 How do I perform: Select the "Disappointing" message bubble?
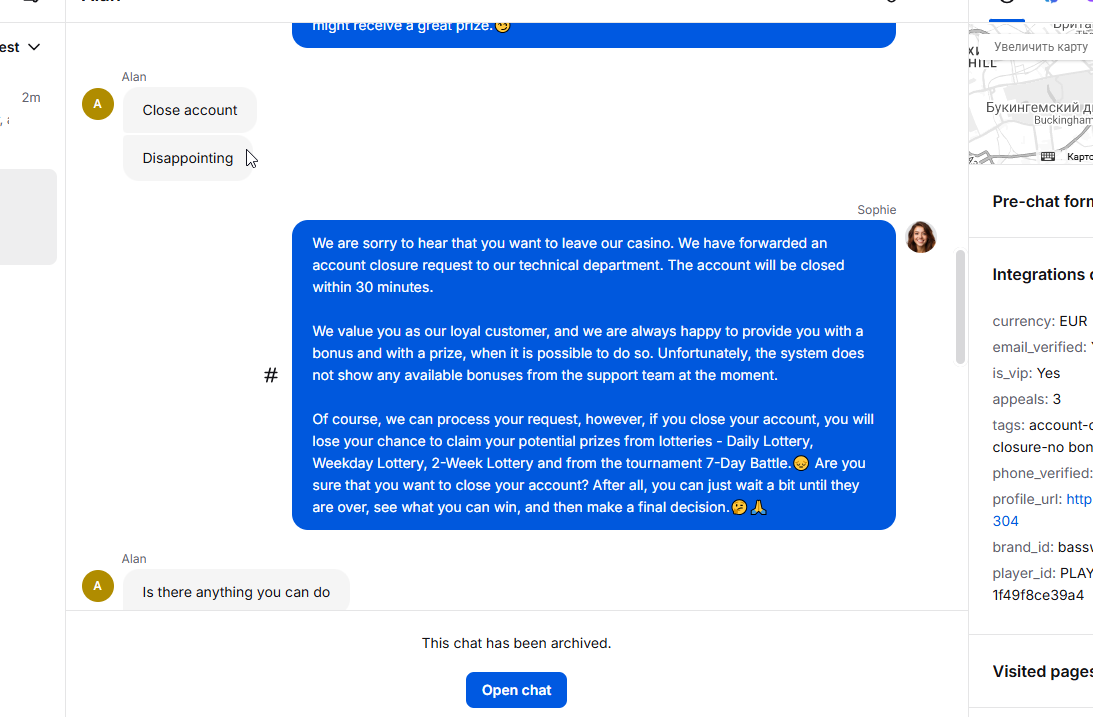click(x=188, y=158)
